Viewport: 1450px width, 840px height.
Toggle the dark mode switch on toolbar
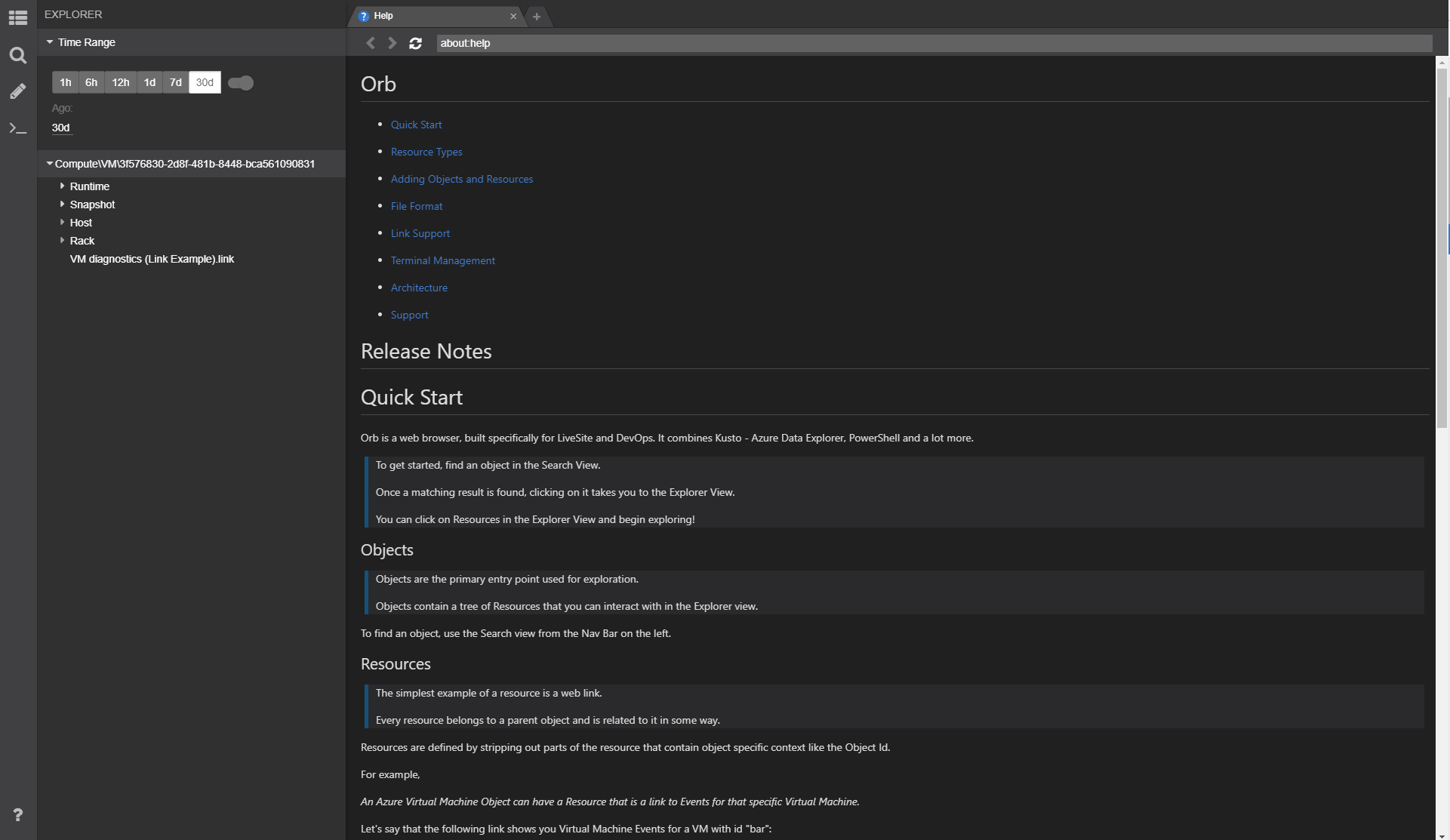(240, 82)
